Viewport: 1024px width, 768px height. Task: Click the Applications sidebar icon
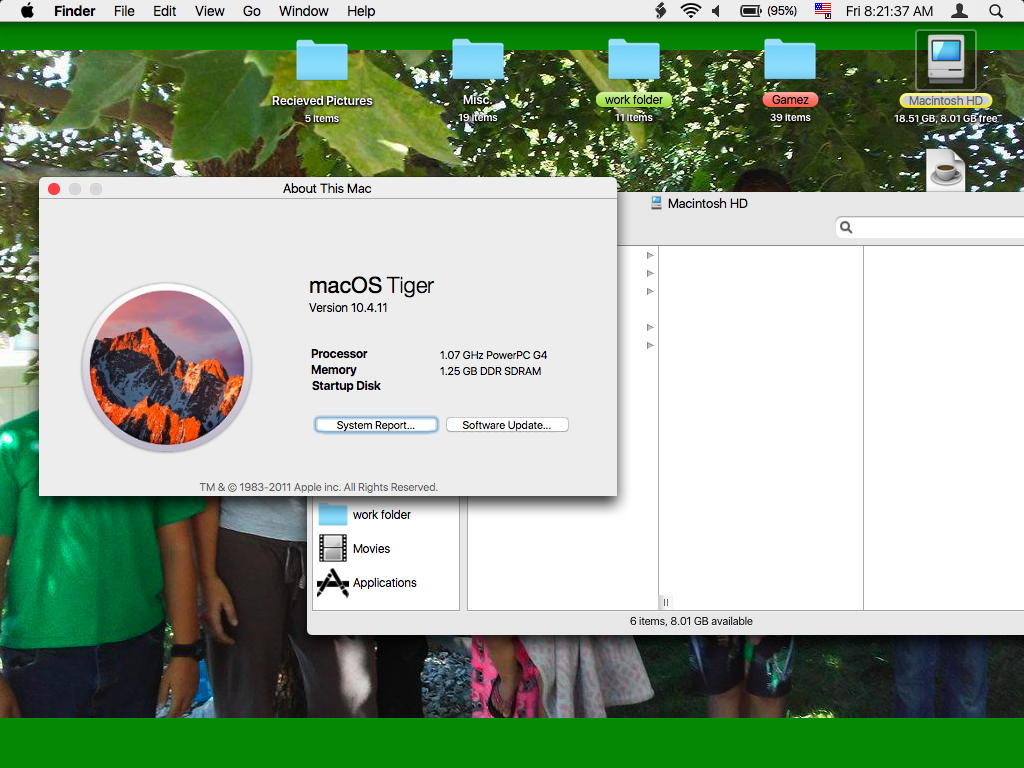[332, 583]
